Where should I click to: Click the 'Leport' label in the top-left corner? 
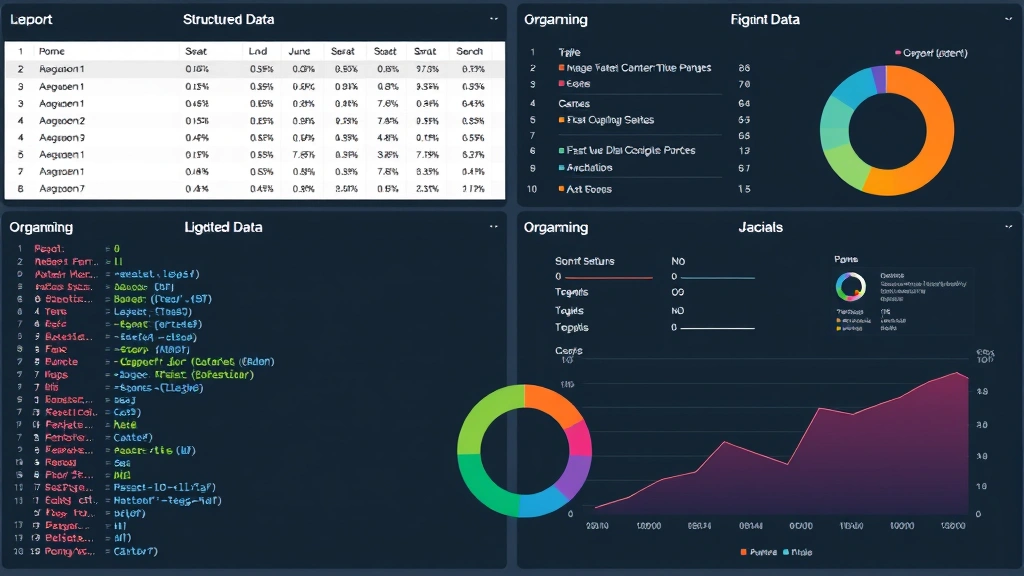31,18
